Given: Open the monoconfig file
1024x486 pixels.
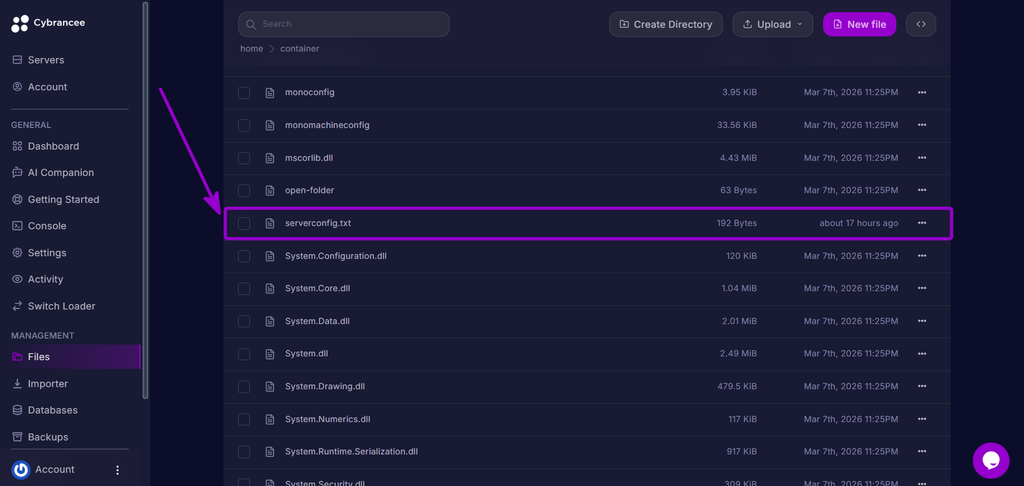Looking at the screenshot, I should [310, 93].
